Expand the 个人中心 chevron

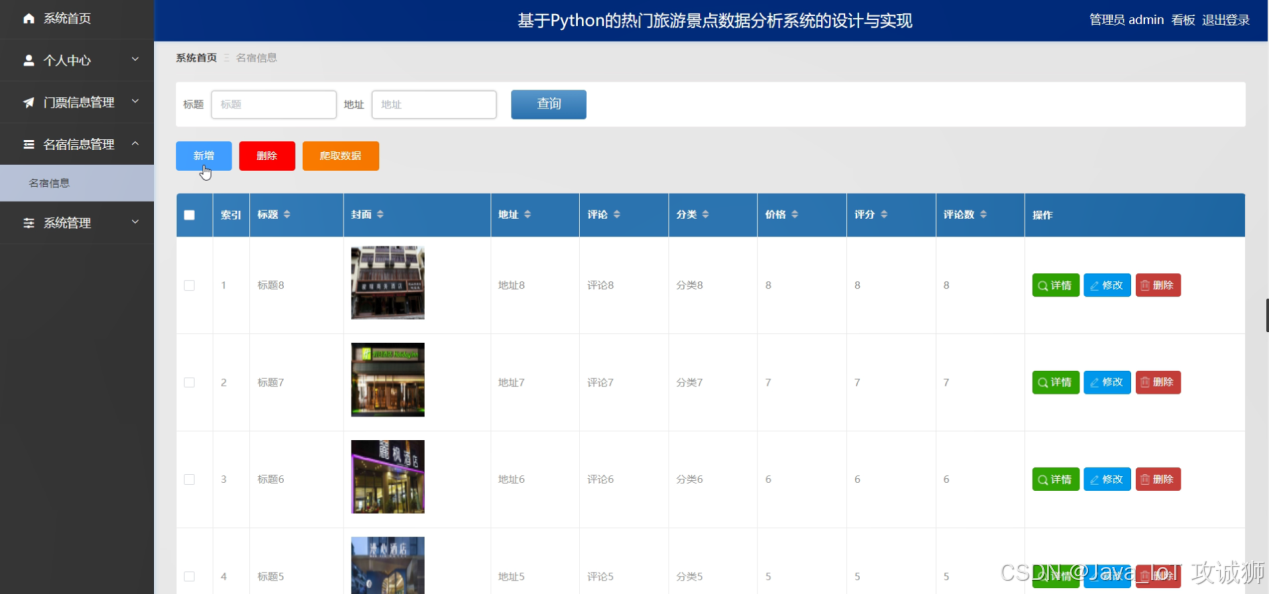(x=135, y=60)
